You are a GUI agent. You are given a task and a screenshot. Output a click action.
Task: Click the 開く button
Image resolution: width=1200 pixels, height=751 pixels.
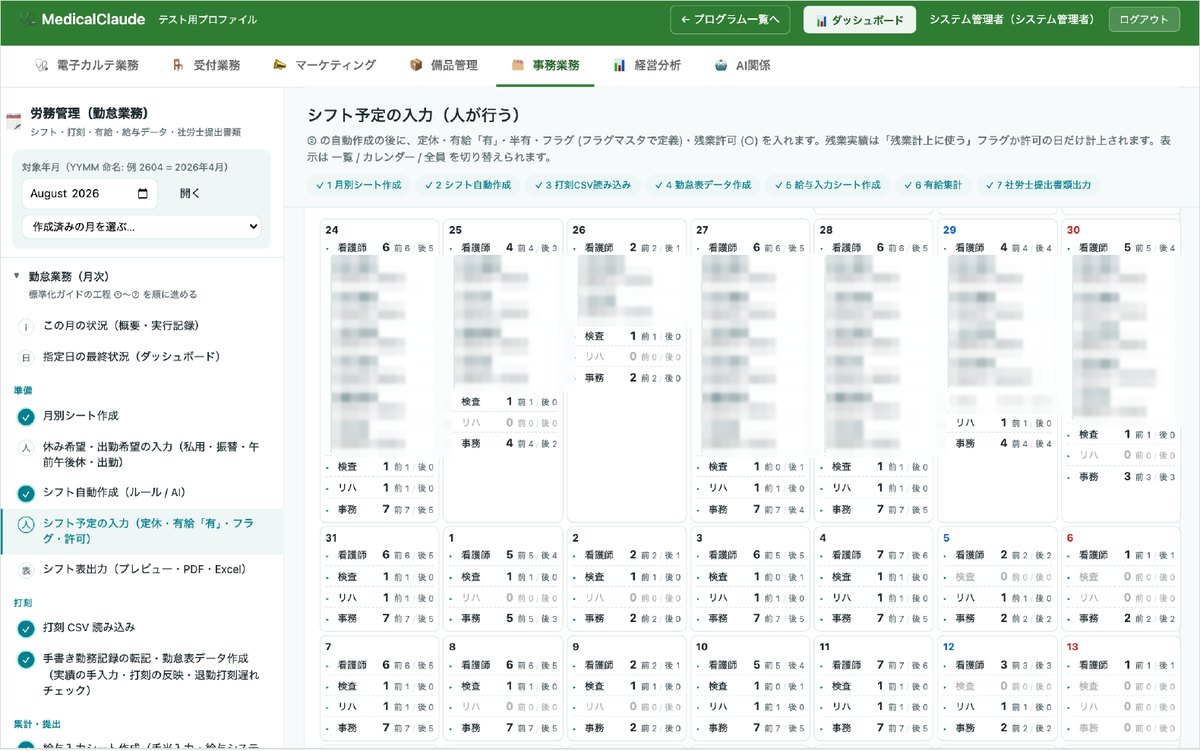point(190,194)
